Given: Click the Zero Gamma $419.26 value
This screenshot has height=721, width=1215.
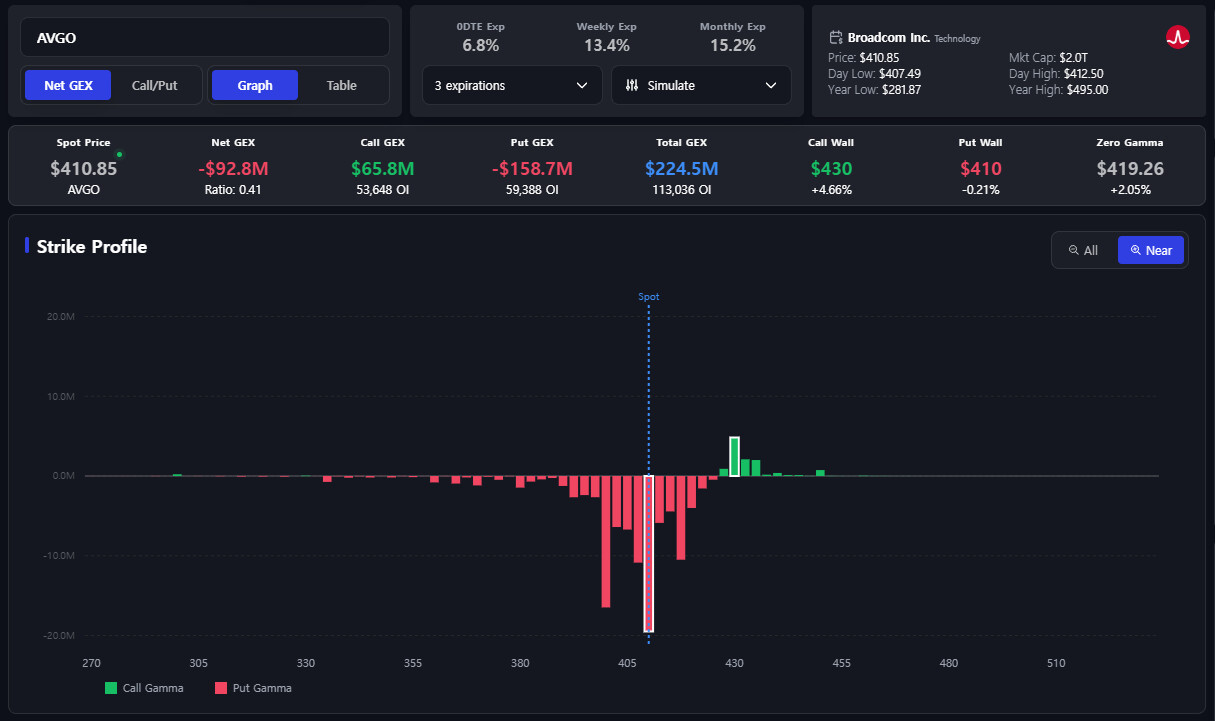Looking at the screenshot, I should 1130,169.
